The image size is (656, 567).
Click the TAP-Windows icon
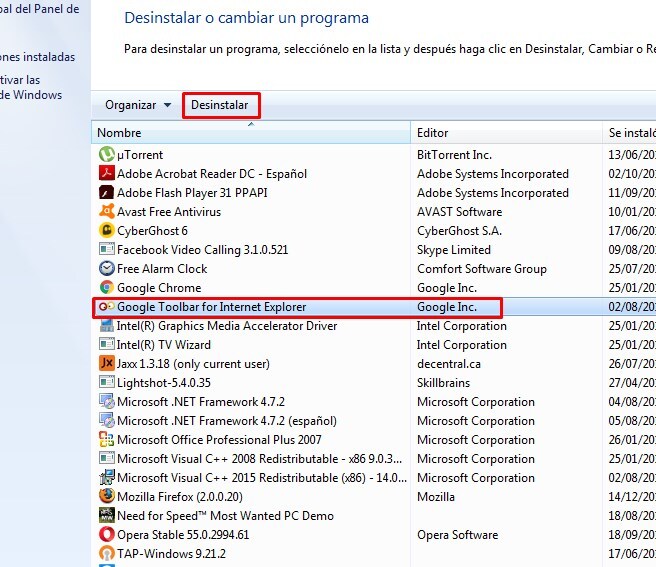coord(107,553)
